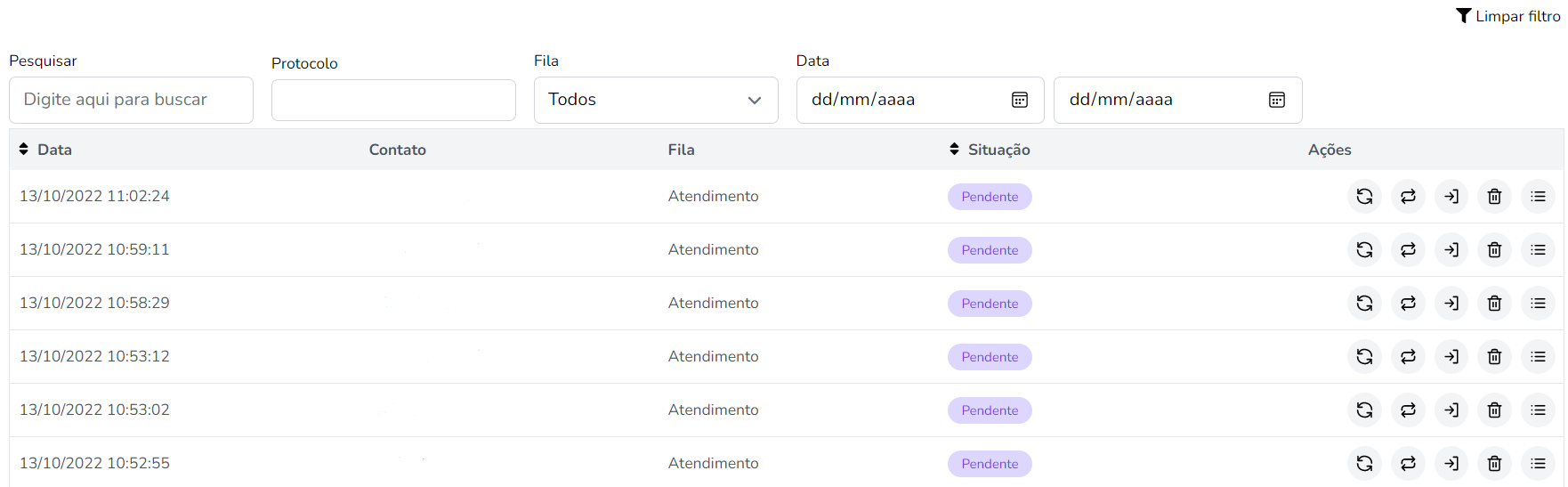The width and height of the screenshot is (1568, 487).
Task: Delete the 10:53:12 entry with trash icon
Action: 1494,357
